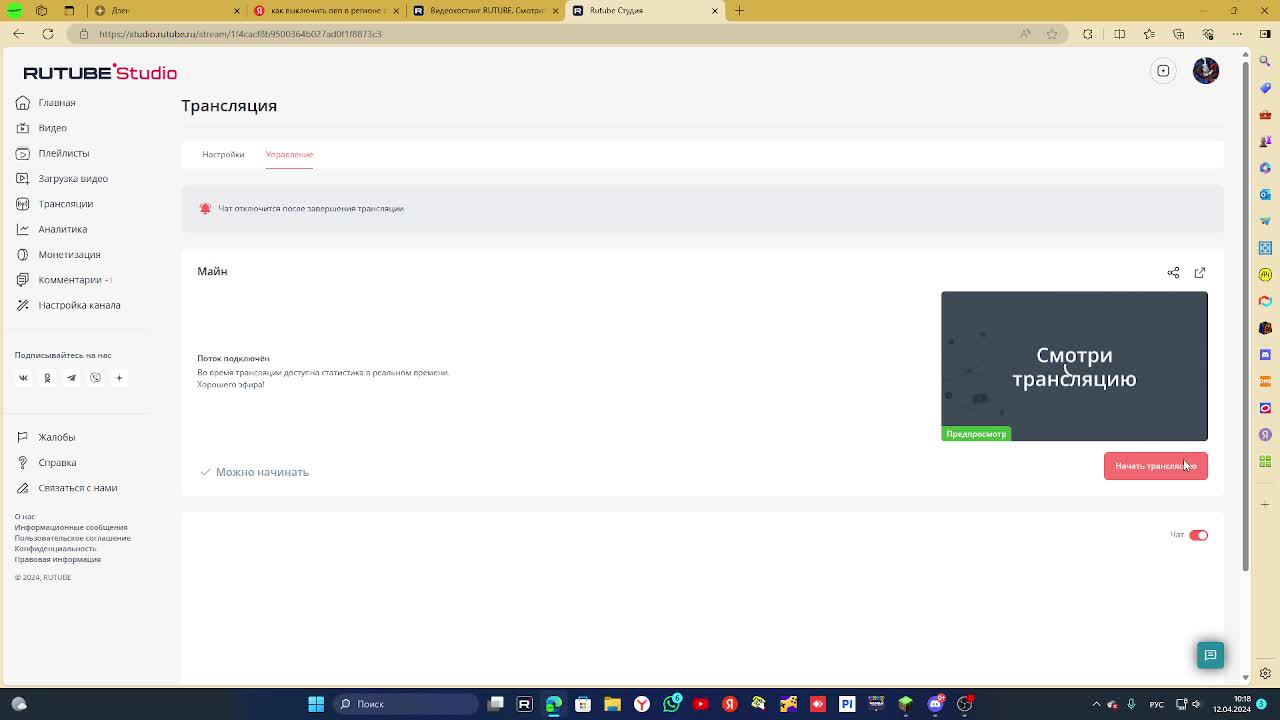Click the Telegram social icon
The height and width of the screenshot is (720, 1280).
pyautogui.click(x=71, y=378)
